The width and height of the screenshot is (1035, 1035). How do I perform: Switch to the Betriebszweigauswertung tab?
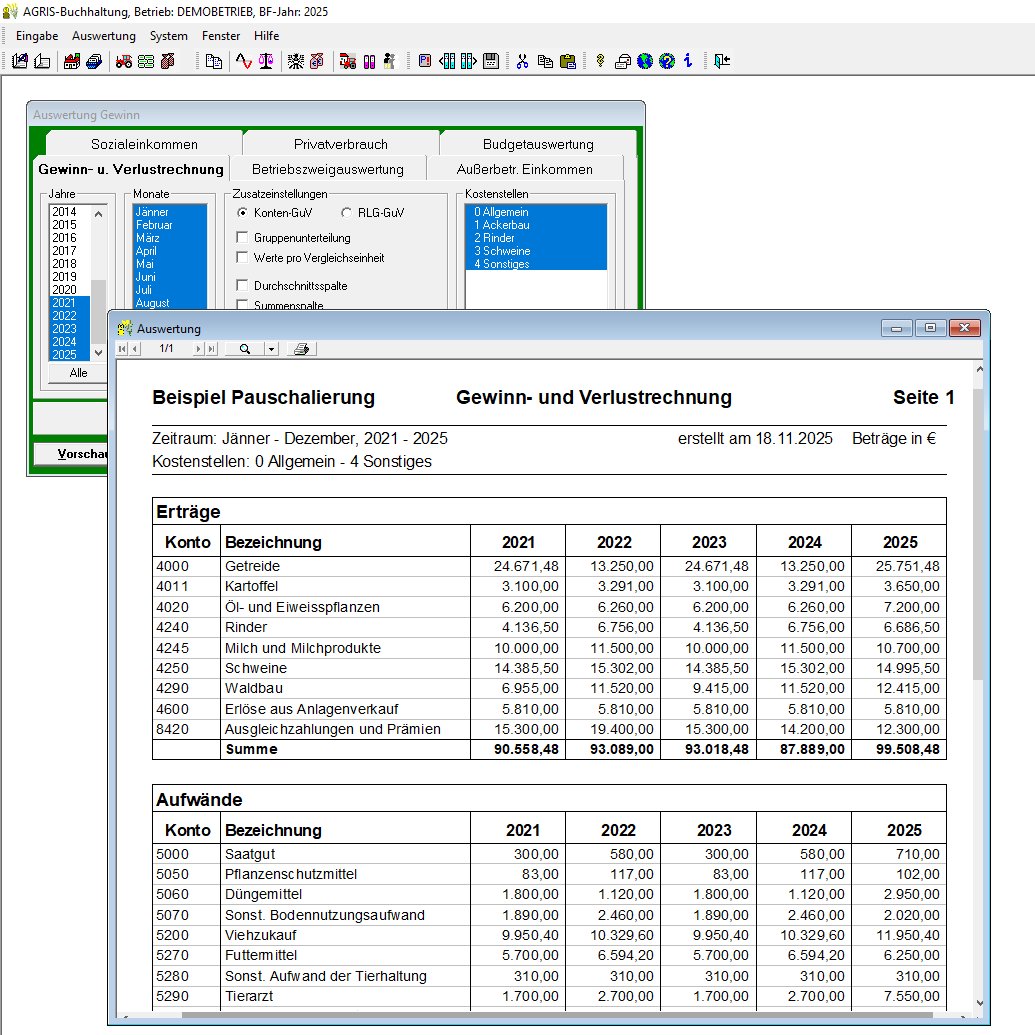click(x=327, y=169)
